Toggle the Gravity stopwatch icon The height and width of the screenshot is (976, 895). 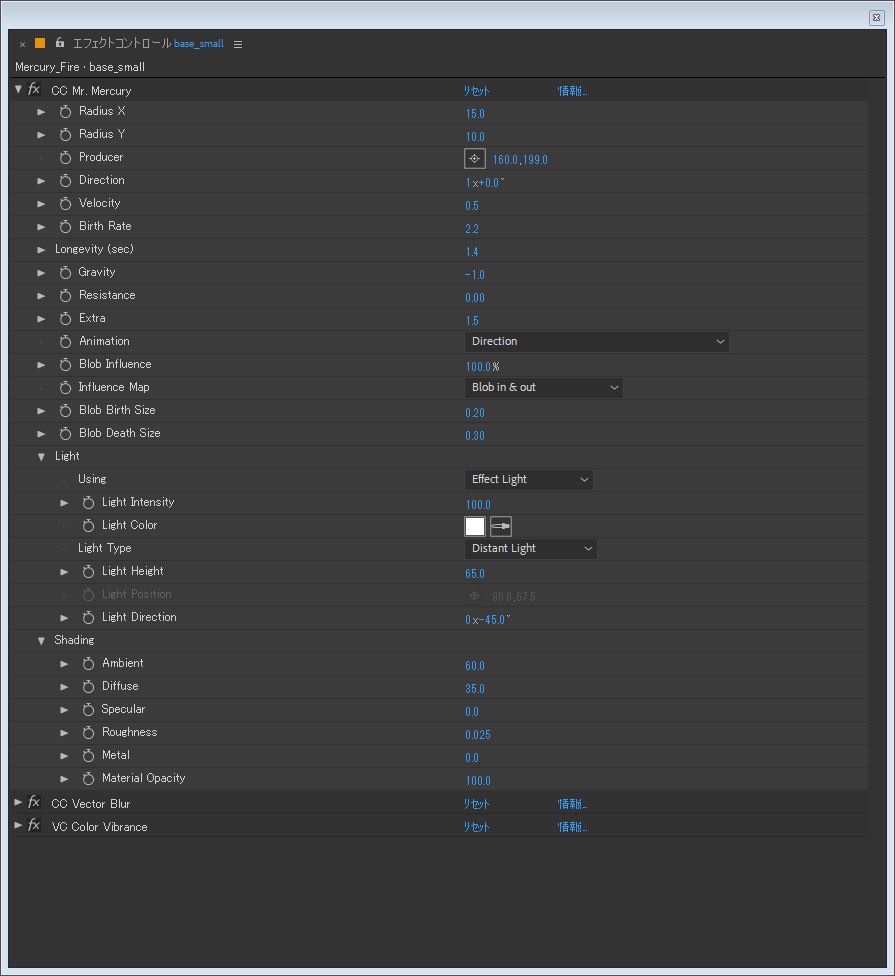pyautogui.click(x=65, y=273)
